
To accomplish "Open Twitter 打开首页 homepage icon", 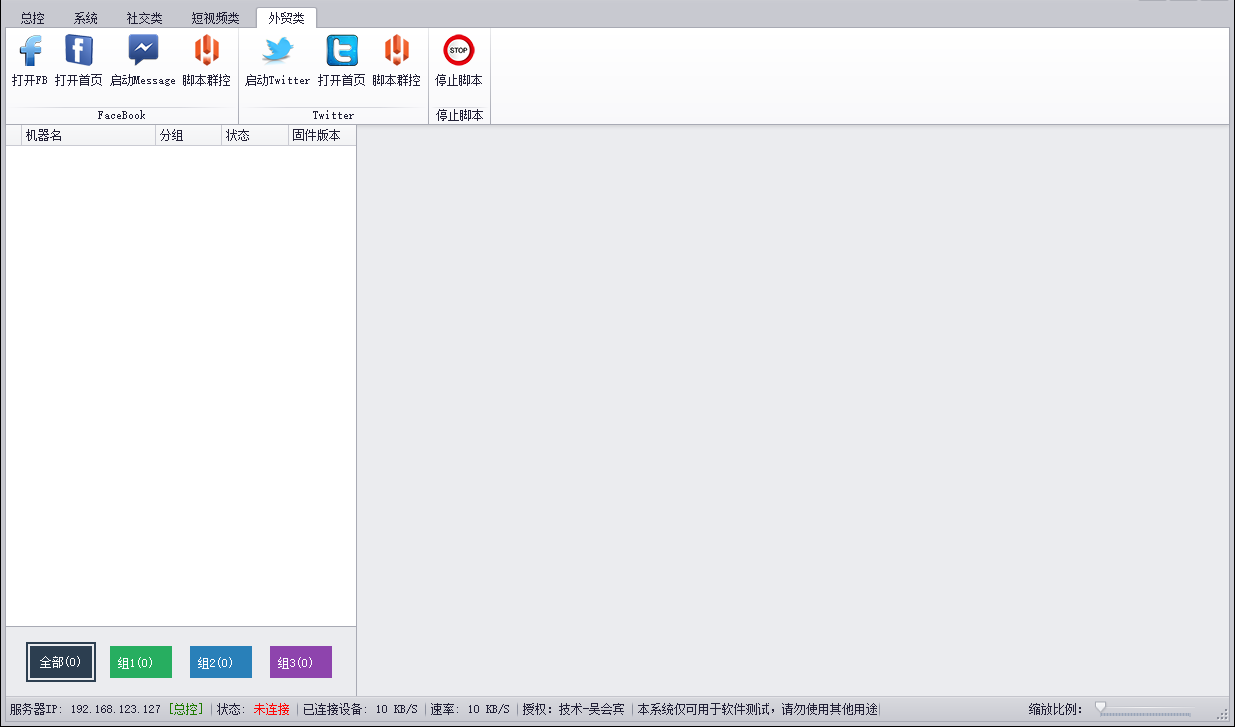I will (342, 61).
